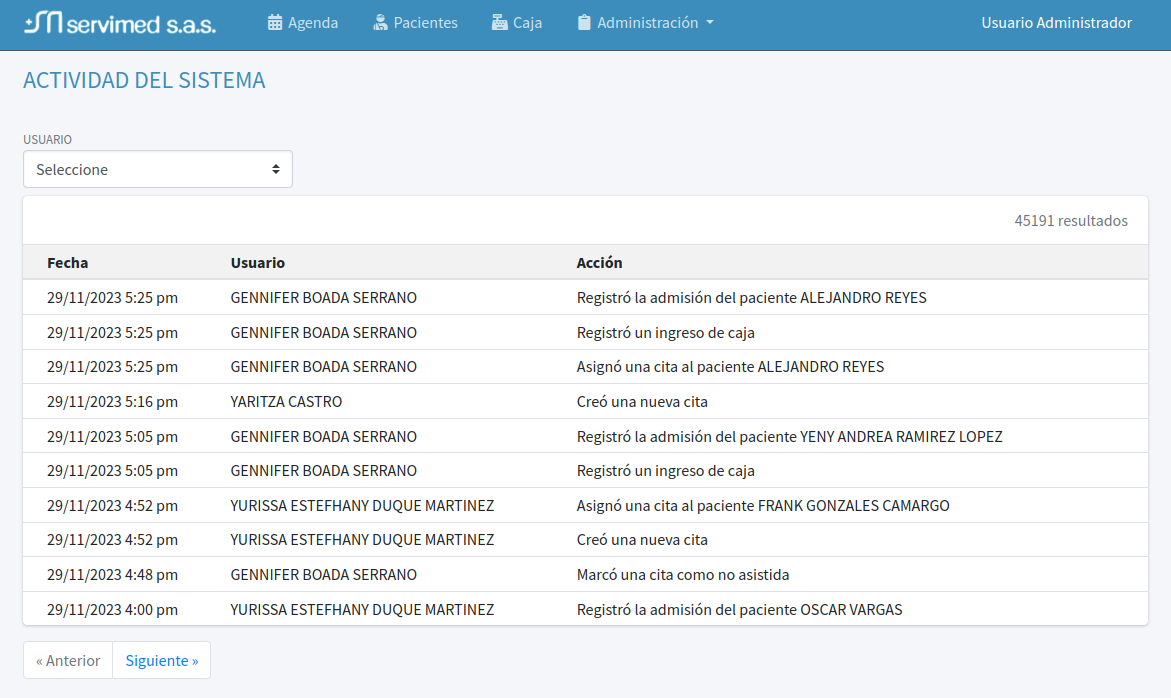Click the Servimed s.a.s. logo
Screen dimensions: 1171x698
point(120,23)
